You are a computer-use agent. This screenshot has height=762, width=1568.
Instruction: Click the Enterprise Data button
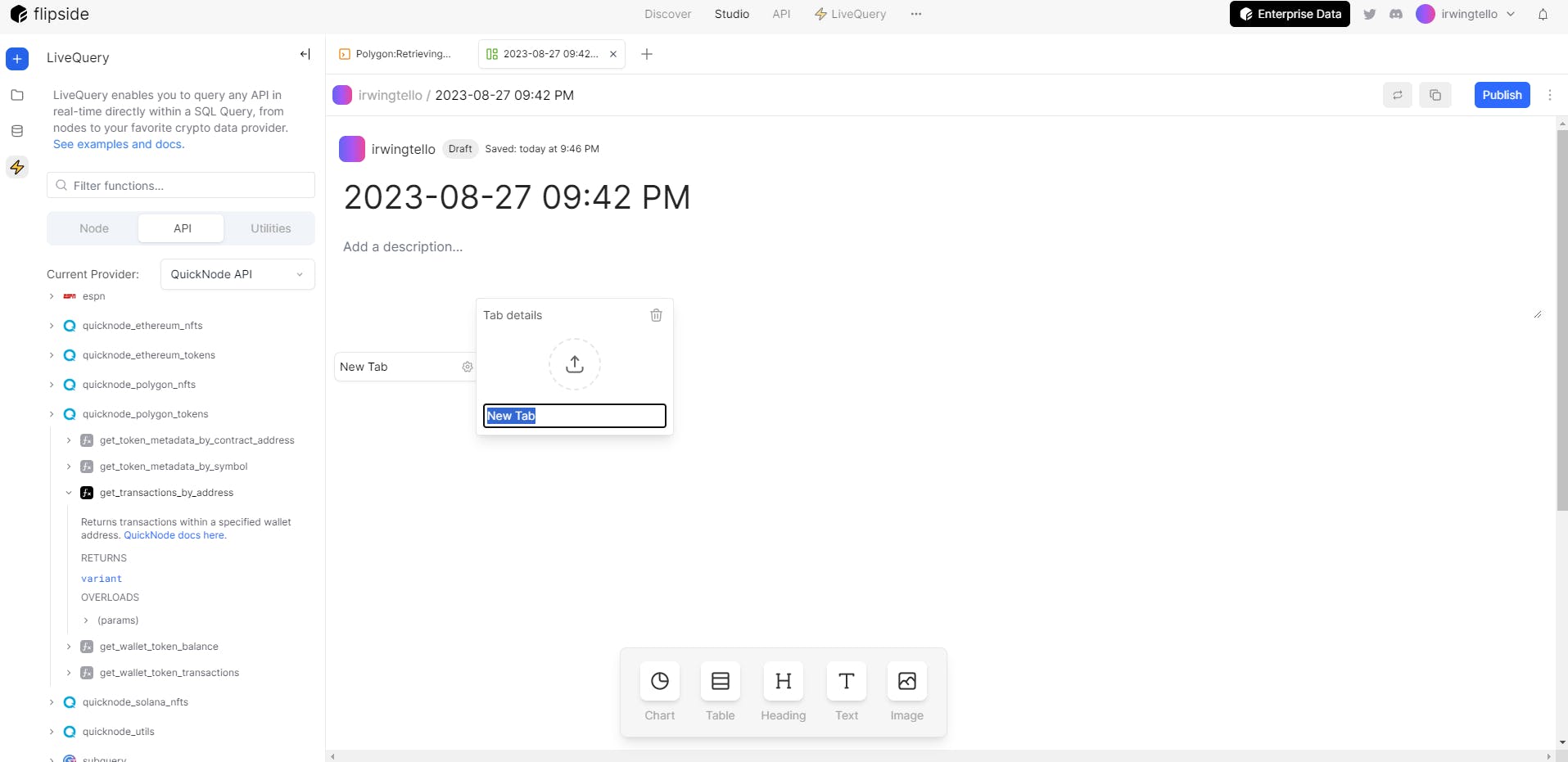(1290, 14)
